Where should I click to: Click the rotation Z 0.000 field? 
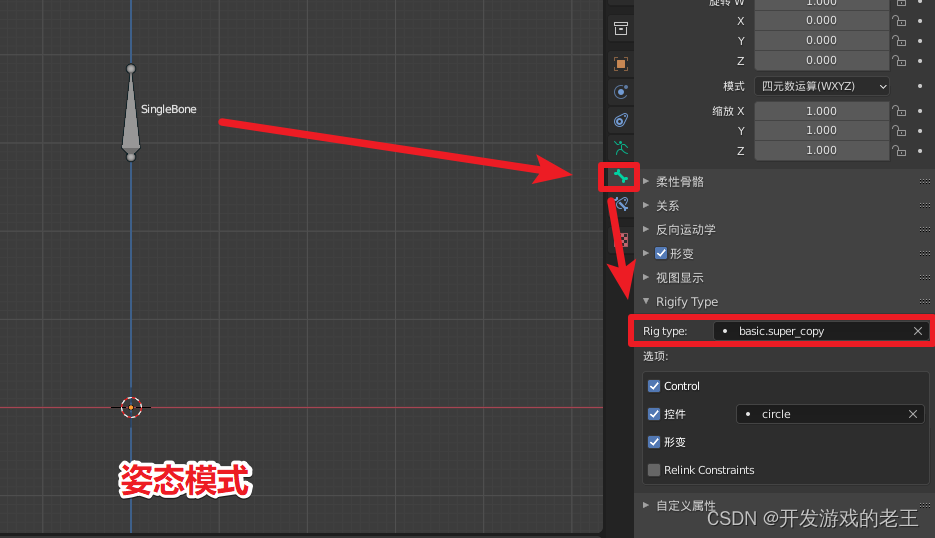(x=822, y=60)
